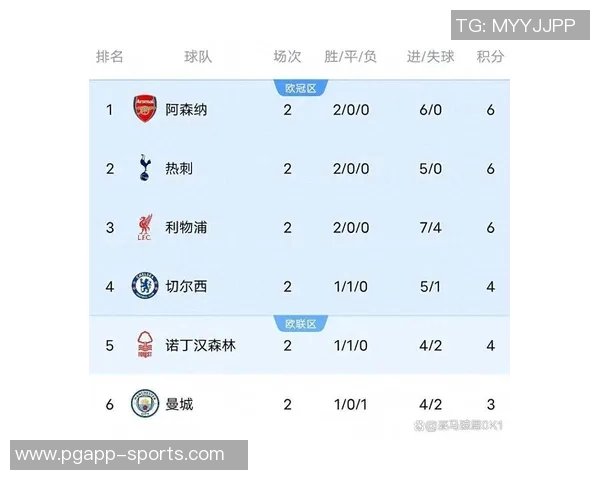This screenshot has width=600, height=480.
Task: Select the 球队 column header
Action: (x=198, y=56)
